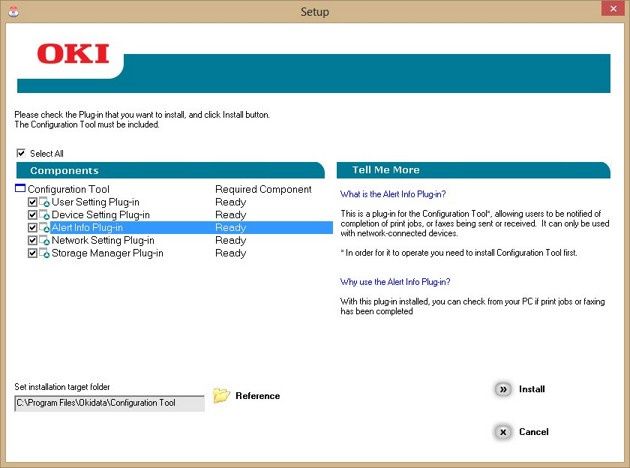Screen dimensions: 630x468
Task: Click the Alert Info Plug-in icon
Action: coord(44,228)
